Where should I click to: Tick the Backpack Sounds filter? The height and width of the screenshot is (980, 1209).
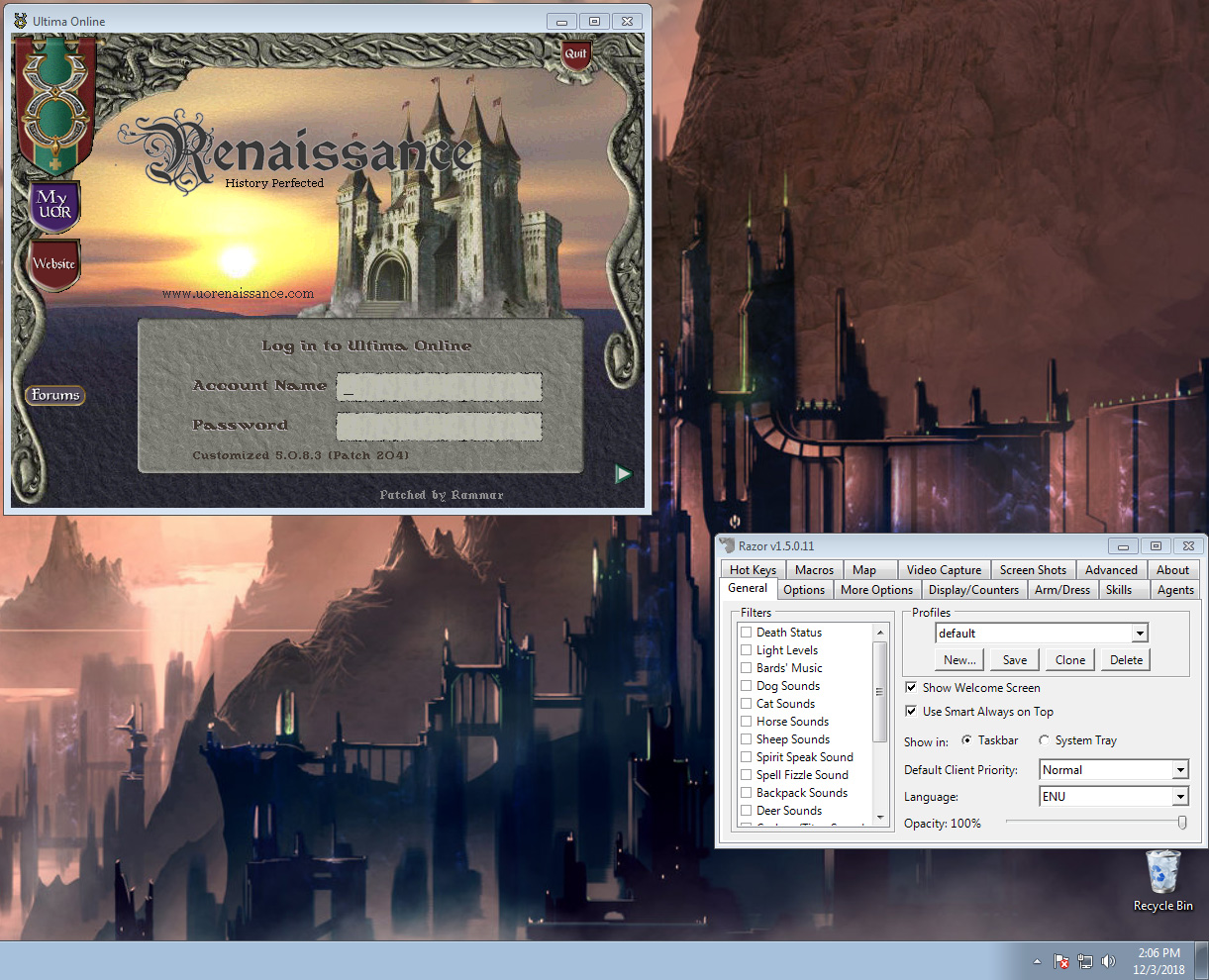(747, 793)
